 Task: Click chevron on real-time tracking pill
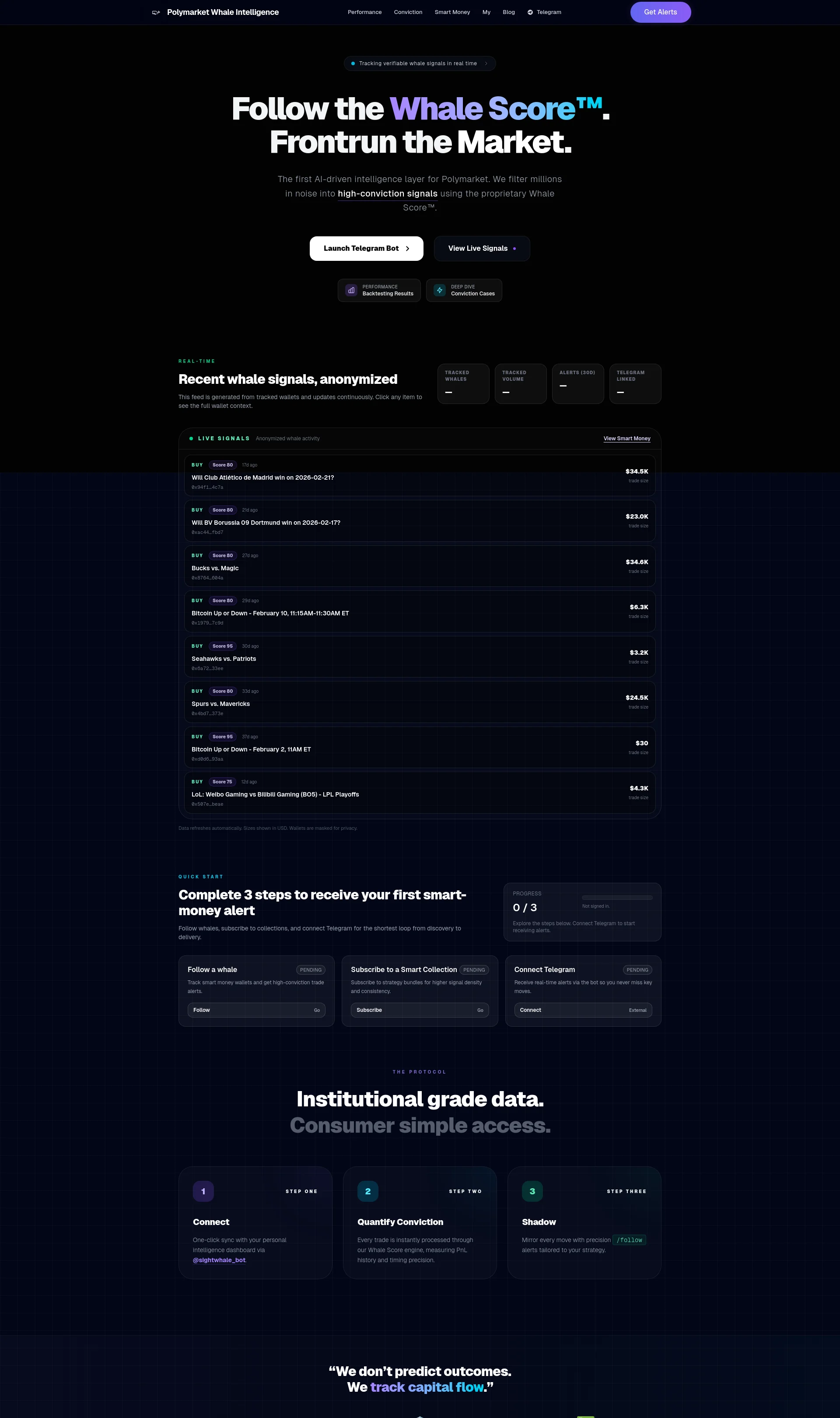pos(486,63)
